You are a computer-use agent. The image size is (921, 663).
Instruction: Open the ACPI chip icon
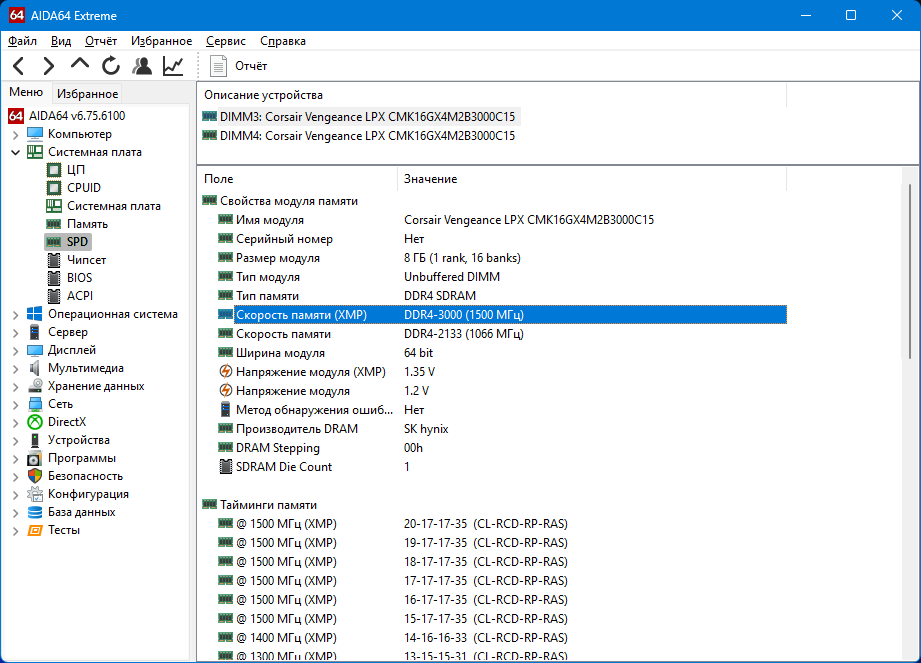[53, 296]
